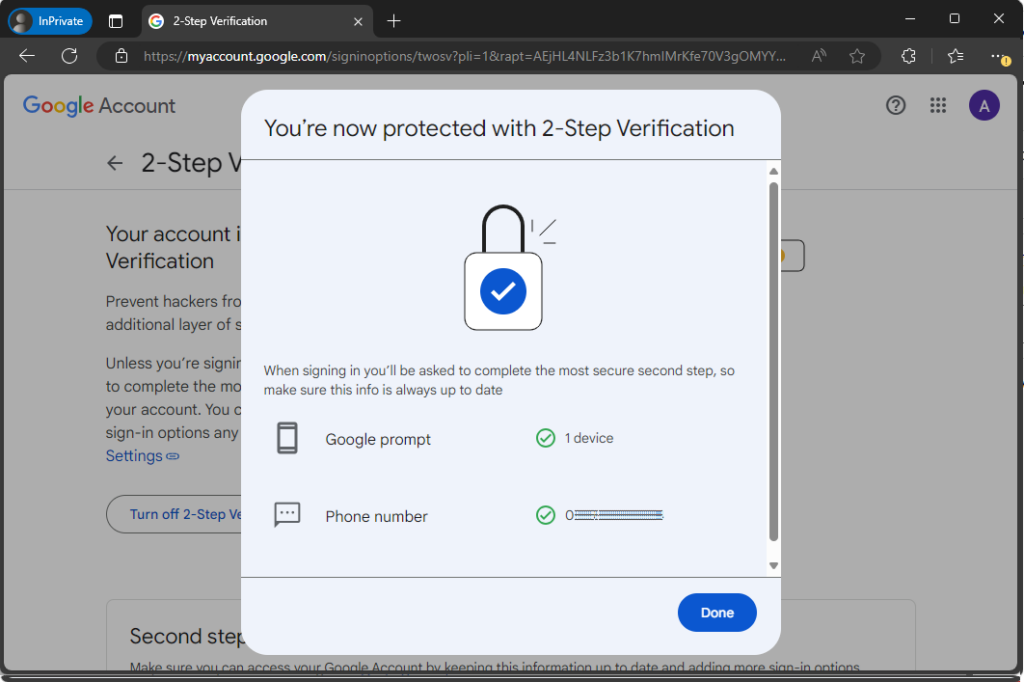
Task: Refresh the page with reload icon
Action: pyautogui.click(x=69, y=56)
